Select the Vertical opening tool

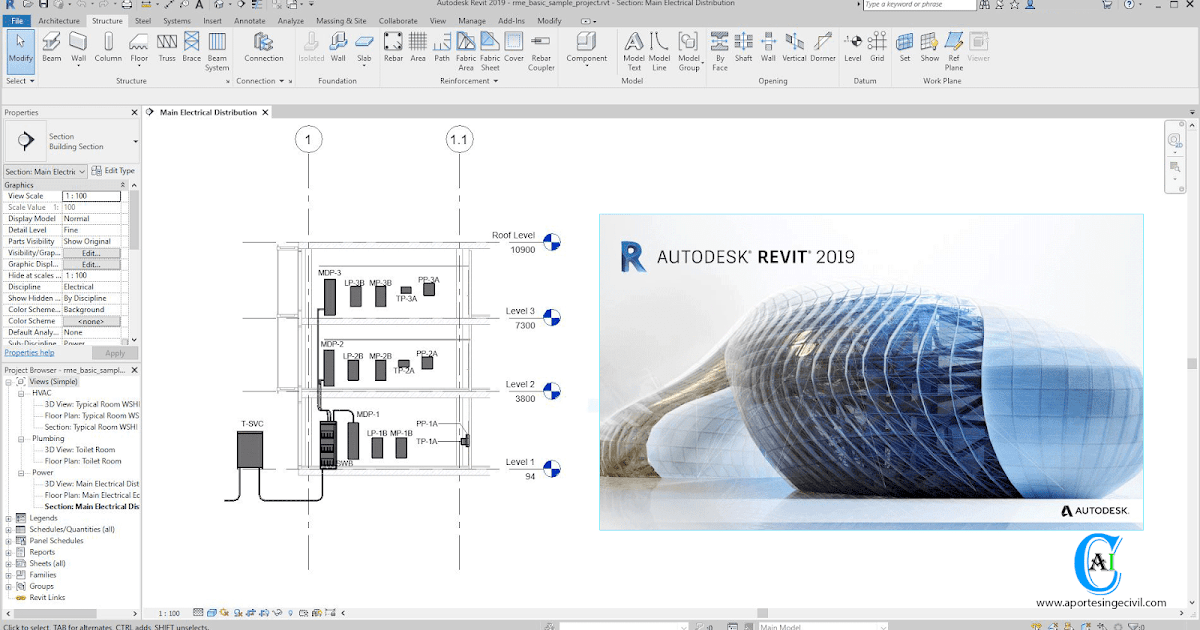794,48
